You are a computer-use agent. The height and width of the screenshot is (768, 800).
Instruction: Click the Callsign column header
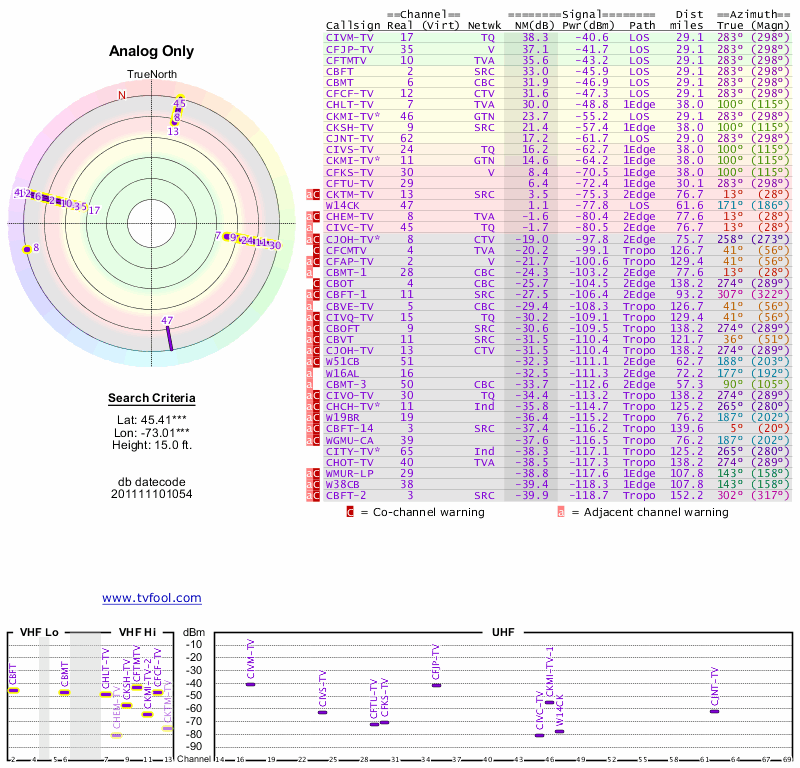353,26
